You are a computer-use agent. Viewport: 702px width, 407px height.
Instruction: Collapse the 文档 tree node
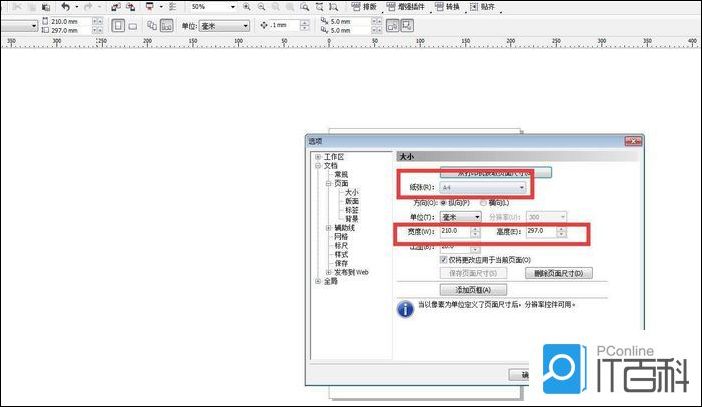tap(318, 166)
